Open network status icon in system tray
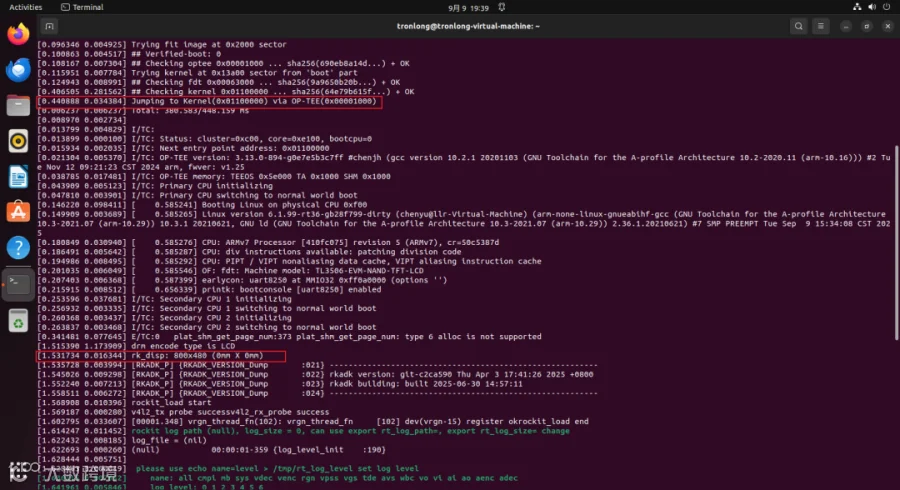900x490 pixels. tap(856, 7)
